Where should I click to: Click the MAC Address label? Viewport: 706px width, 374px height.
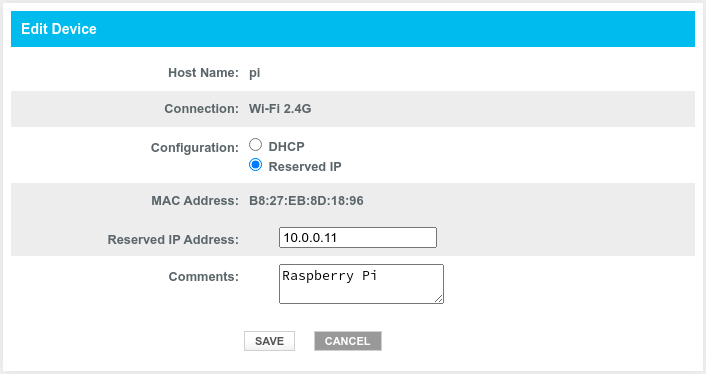pos(195,201)
